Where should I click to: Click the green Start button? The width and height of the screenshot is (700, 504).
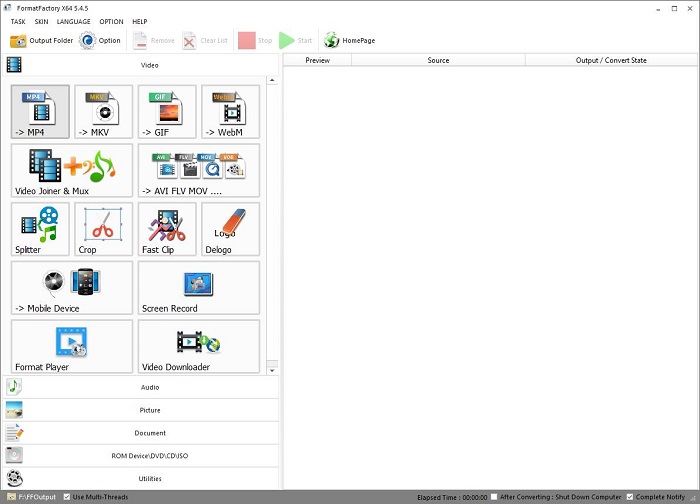296,41
